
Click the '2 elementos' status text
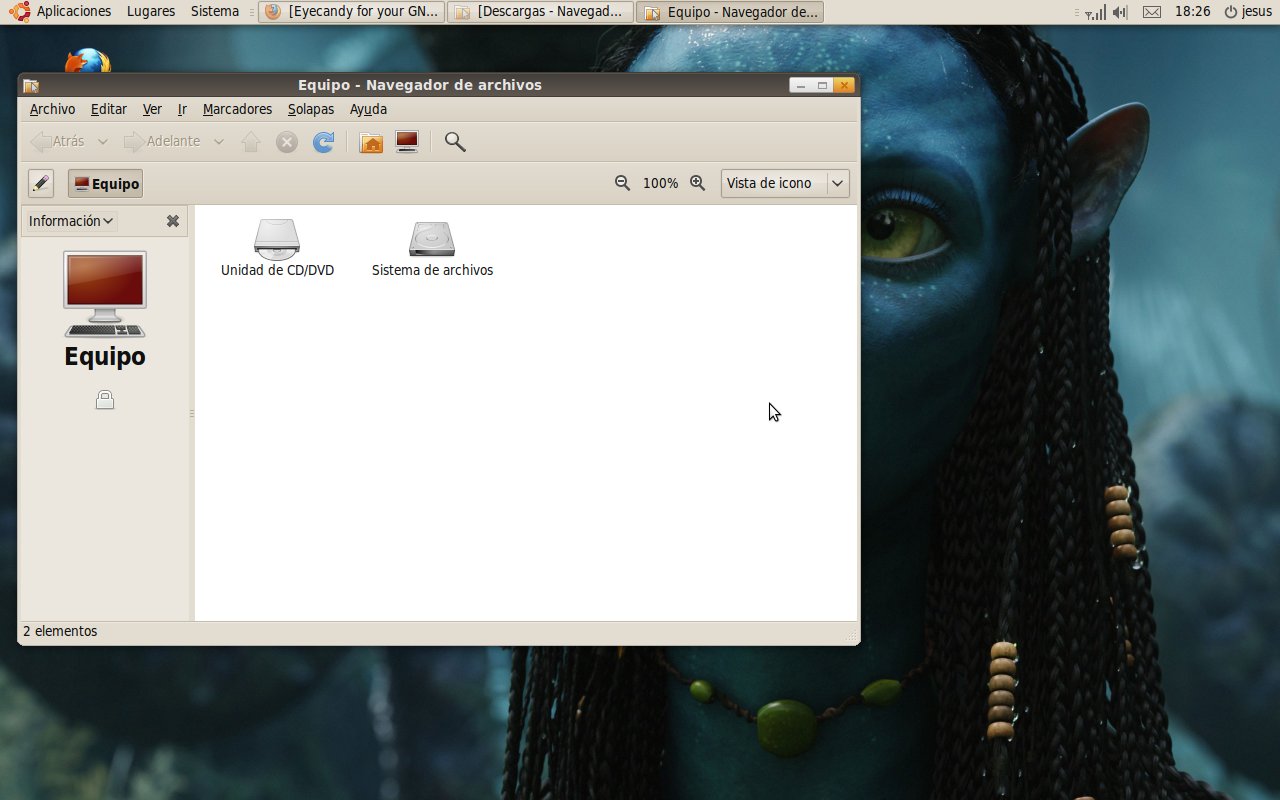click(60, 631)
